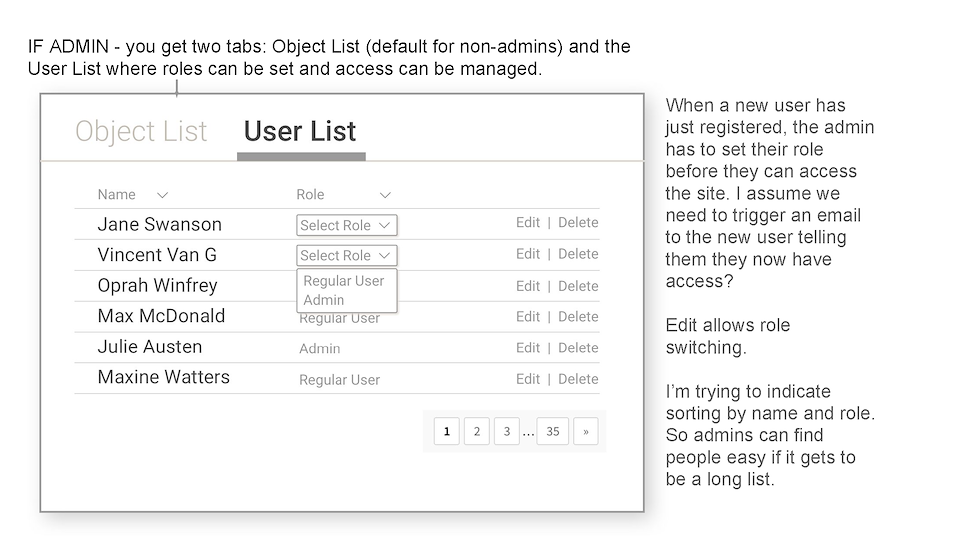Delete the Max McDonald user
This screenshot has height=540, width=960.
tap(578, 317)
